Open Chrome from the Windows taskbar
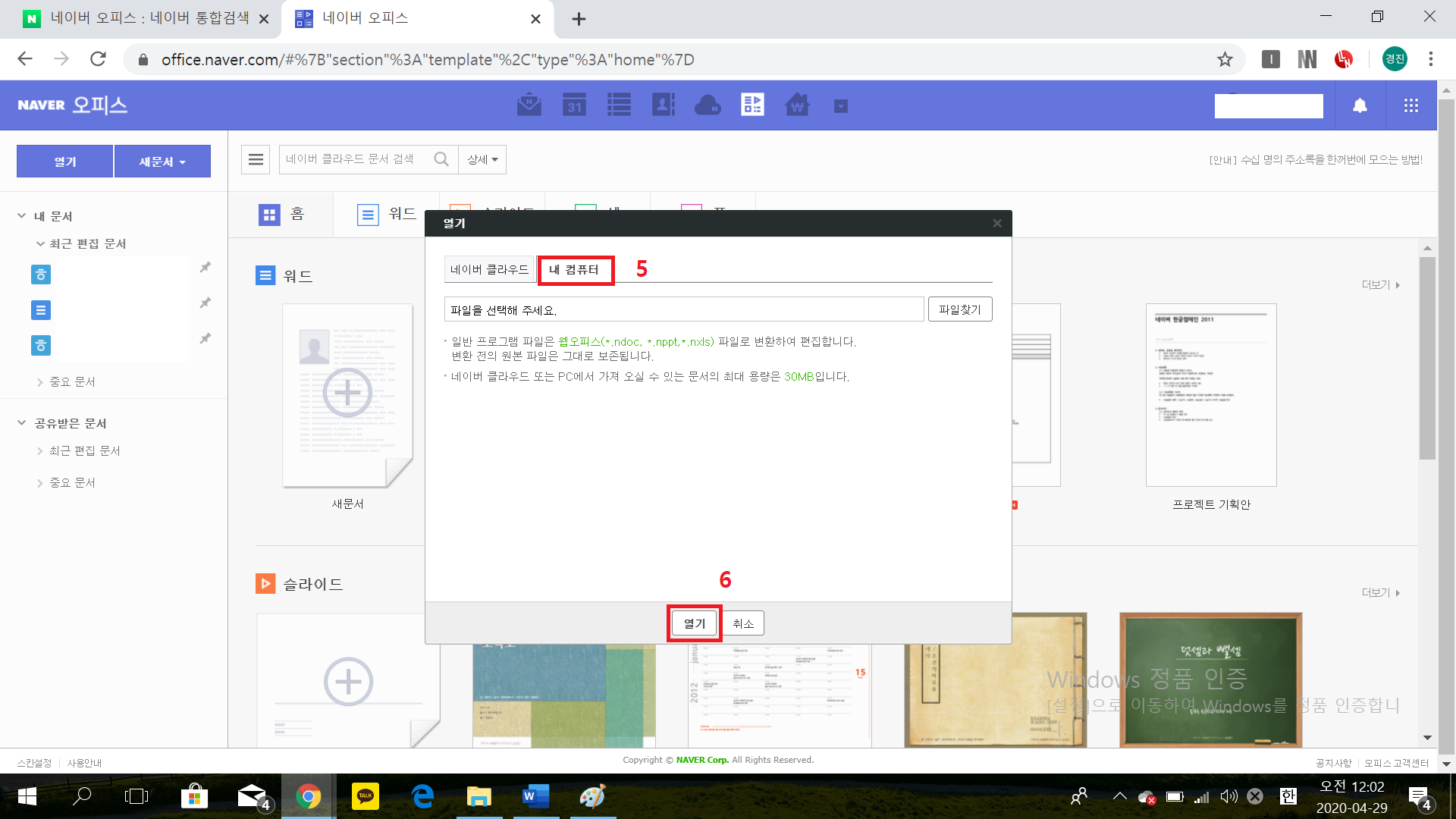The image size is (1456, 819). (x=308, y=796)
